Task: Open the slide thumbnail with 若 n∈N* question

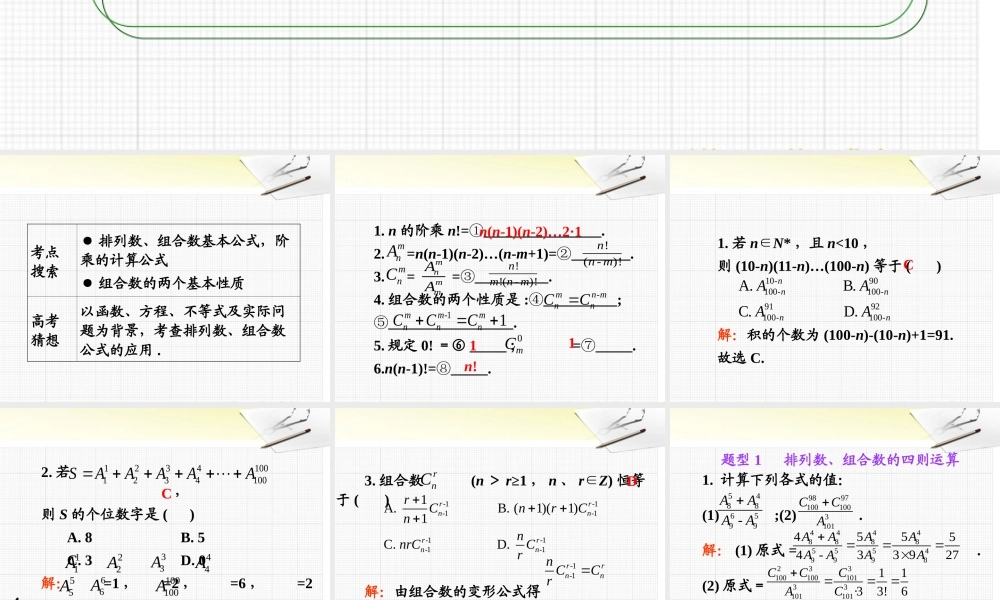Action: pos(835,279)
